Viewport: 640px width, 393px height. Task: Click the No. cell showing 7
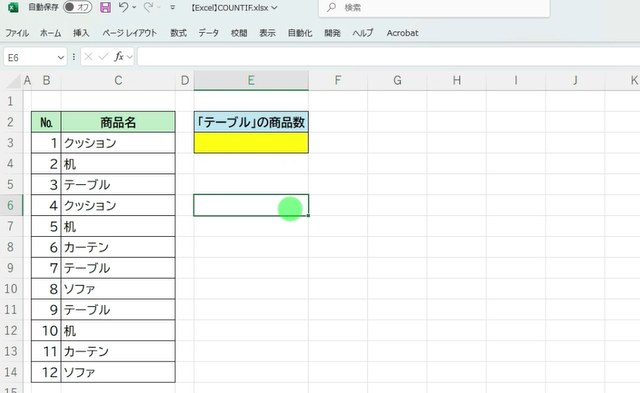46,268
